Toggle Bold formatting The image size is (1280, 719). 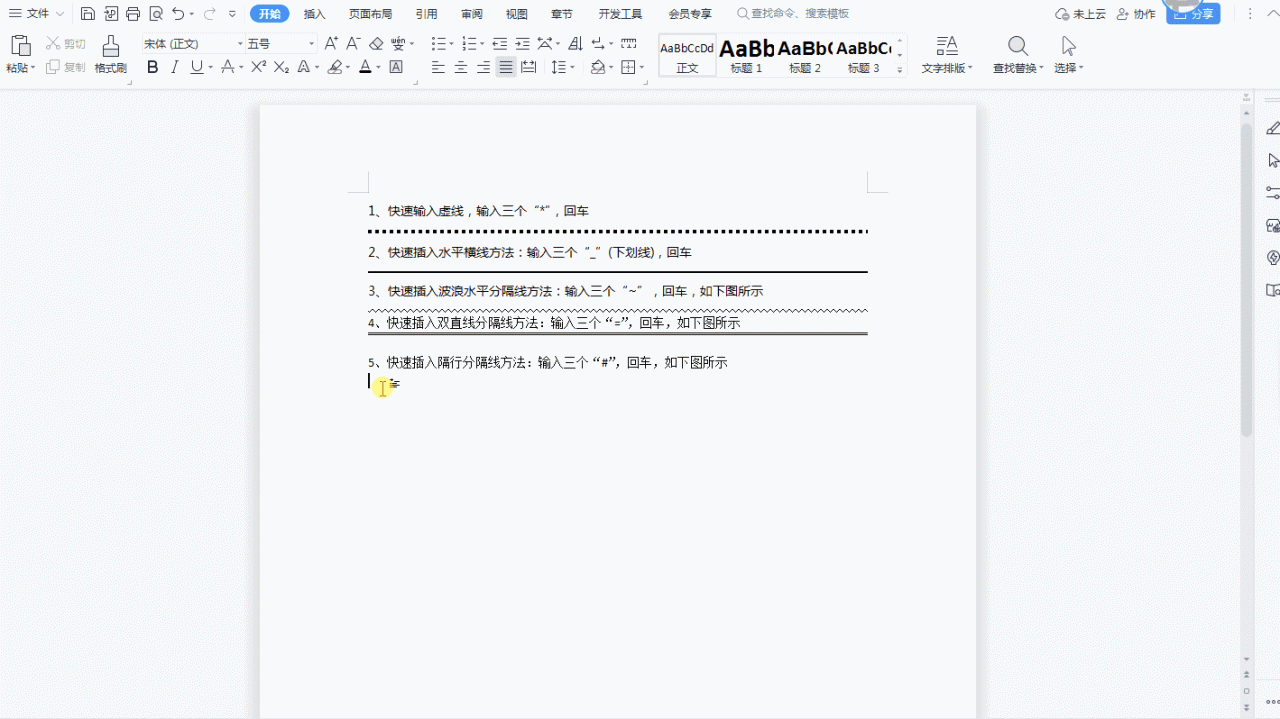(152, 67)
